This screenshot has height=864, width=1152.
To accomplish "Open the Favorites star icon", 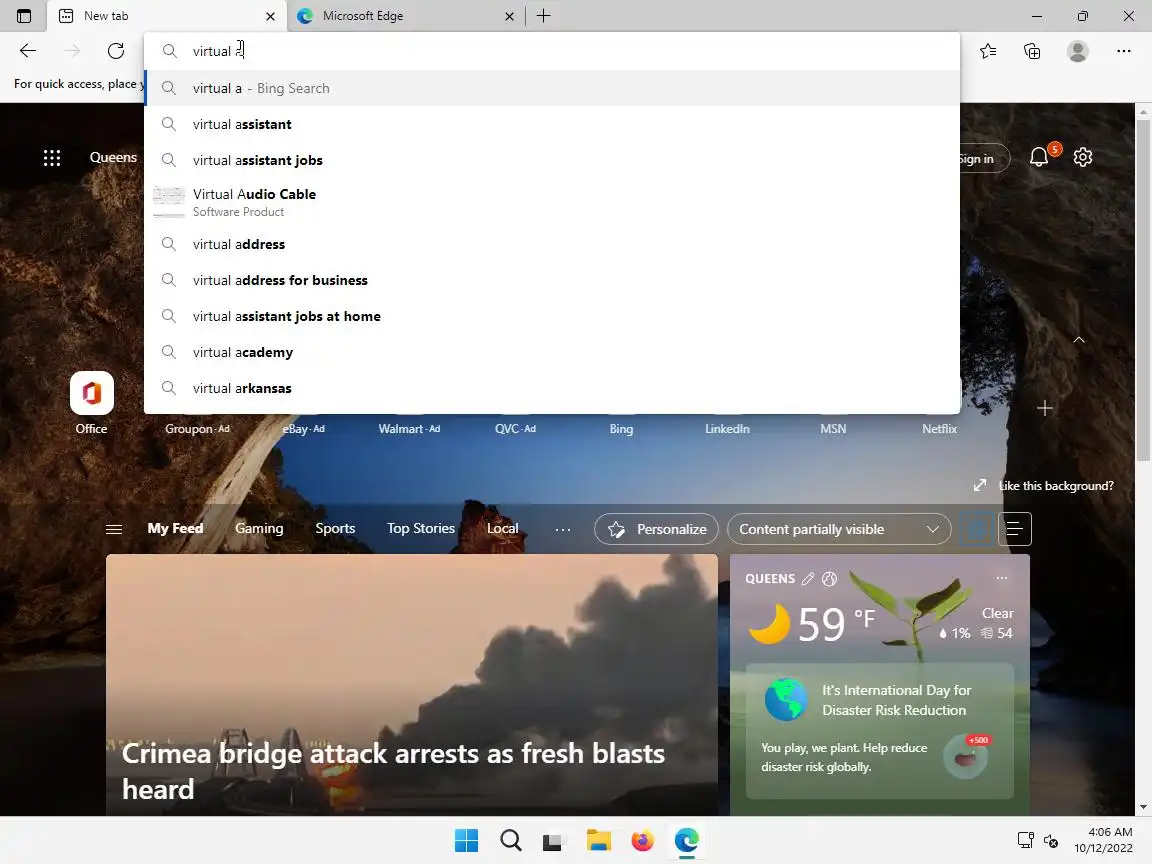I will pyautogui.click(x=988, y=51).
